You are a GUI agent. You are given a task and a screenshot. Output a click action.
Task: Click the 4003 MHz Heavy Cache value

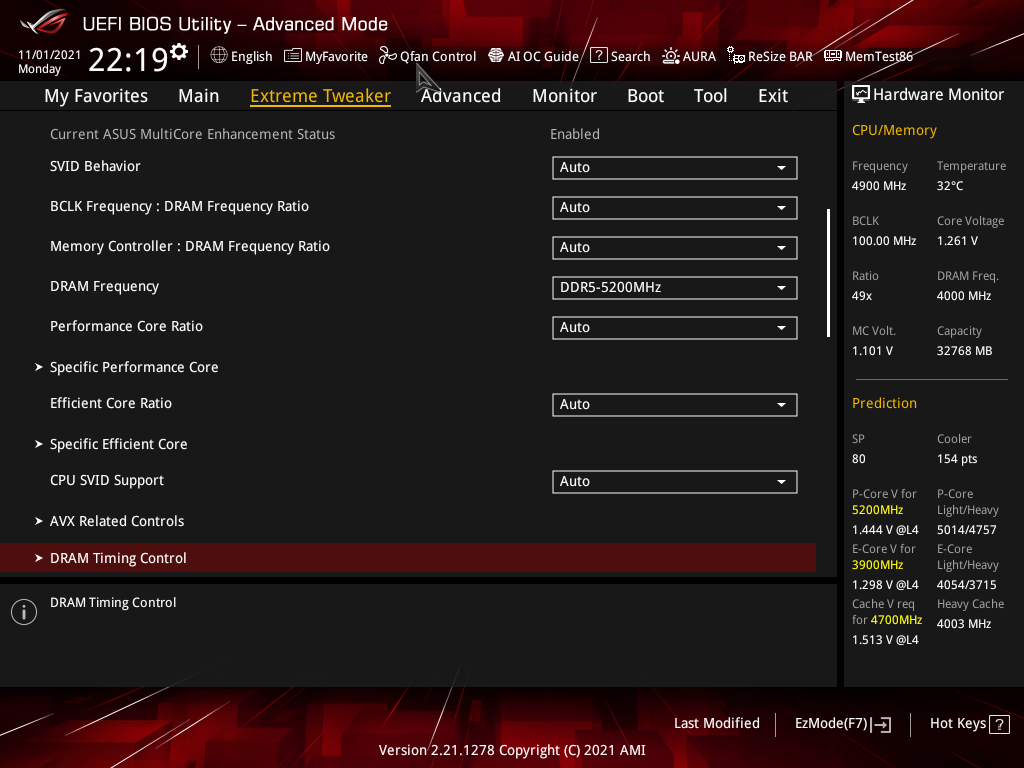coord(964,624)
